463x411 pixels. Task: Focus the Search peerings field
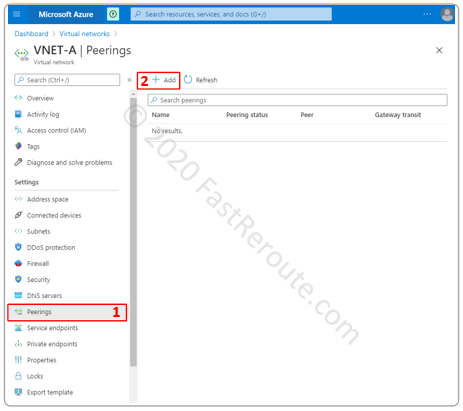coord(297,100)
